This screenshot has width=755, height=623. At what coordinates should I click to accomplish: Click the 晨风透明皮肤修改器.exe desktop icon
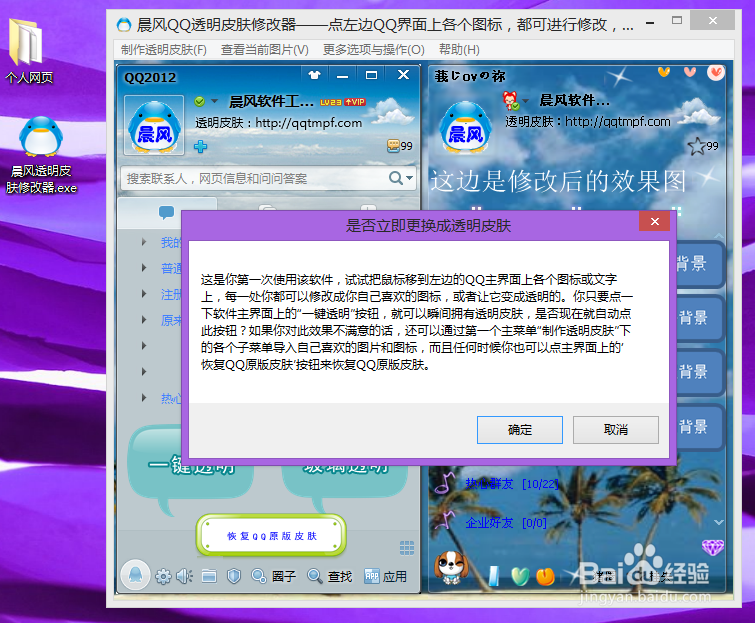(x=41, y=155)
